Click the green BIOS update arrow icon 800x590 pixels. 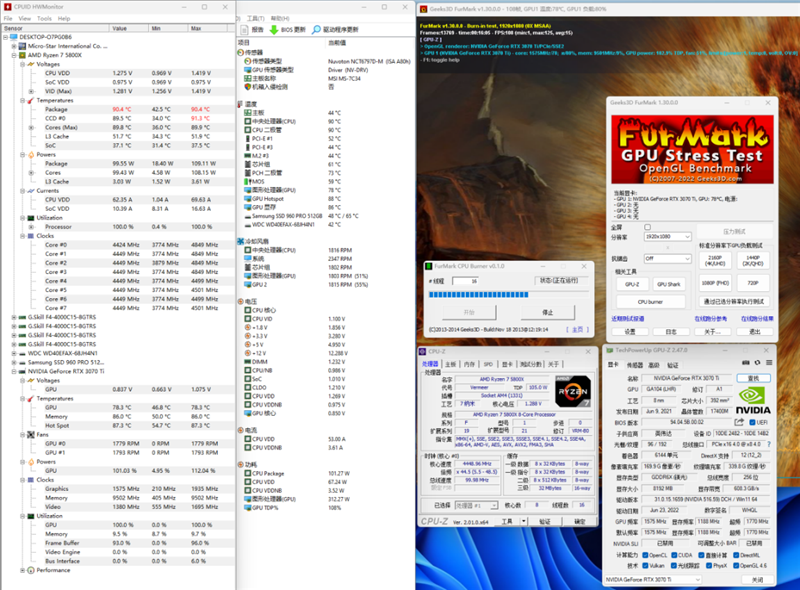(x=274, y=30)
